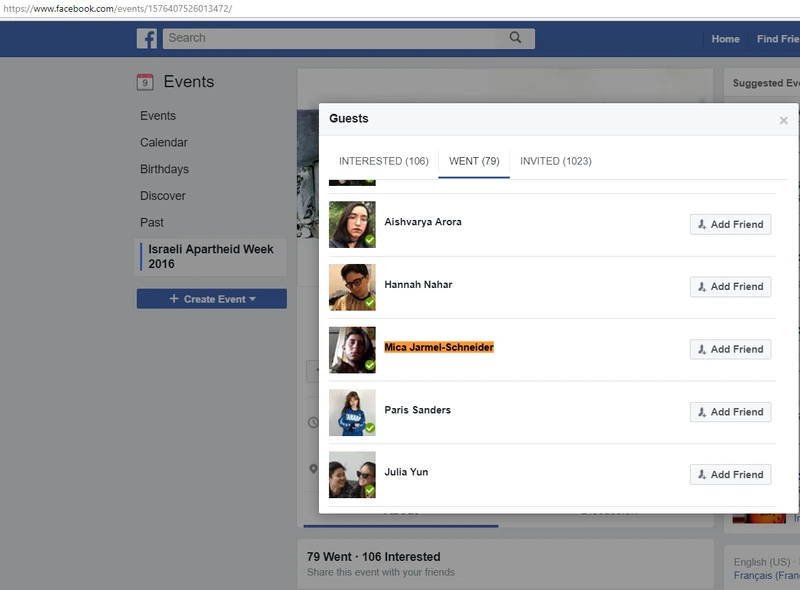Open the Create Event dropdown
The image size is (800, 590).
[212, 299]
